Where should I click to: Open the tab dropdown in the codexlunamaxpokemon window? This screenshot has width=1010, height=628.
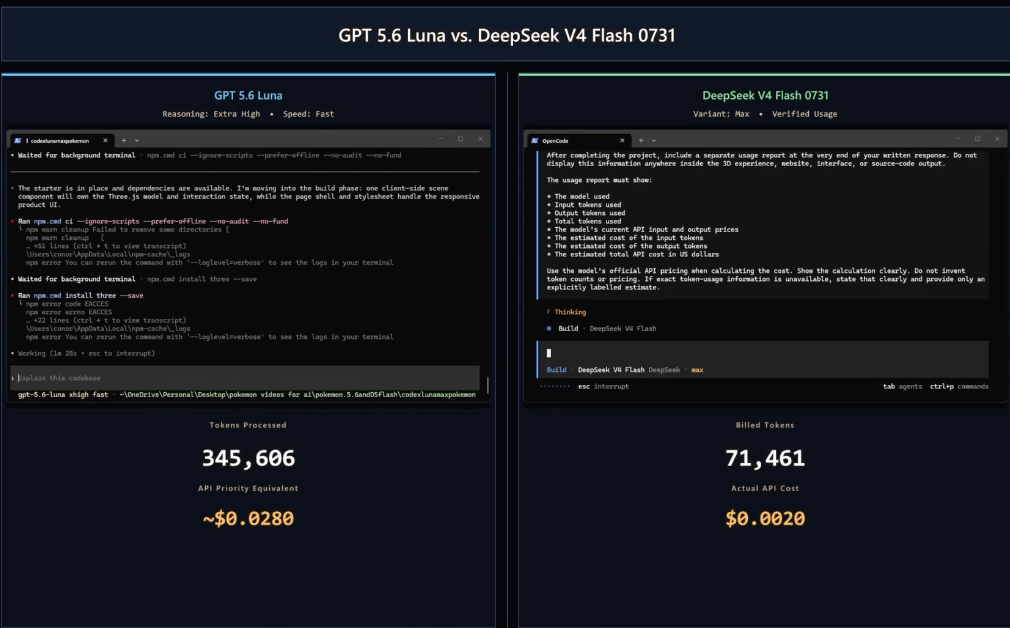[137, 140]
